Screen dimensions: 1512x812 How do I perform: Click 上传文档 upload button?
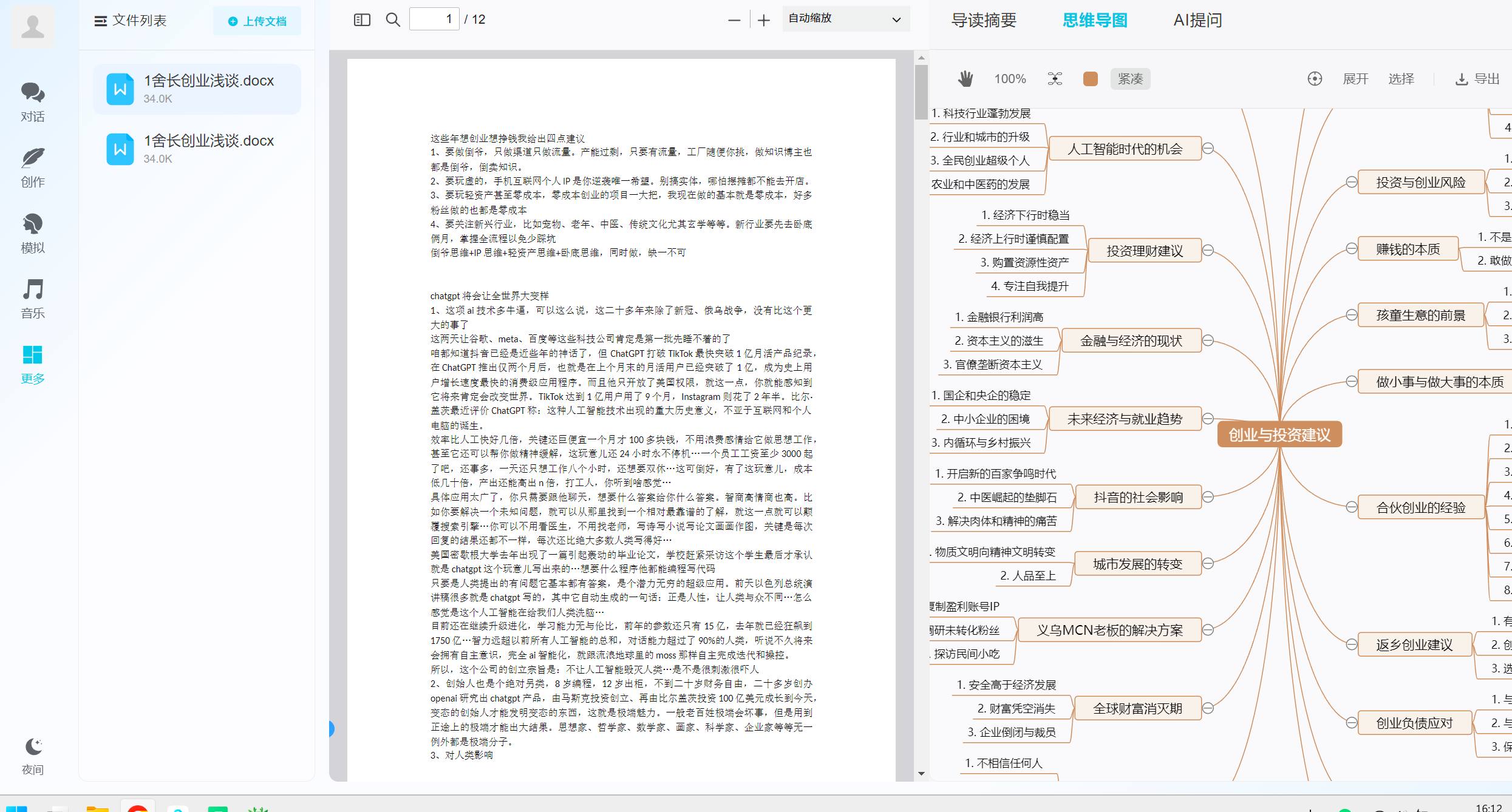pos(257,21)
